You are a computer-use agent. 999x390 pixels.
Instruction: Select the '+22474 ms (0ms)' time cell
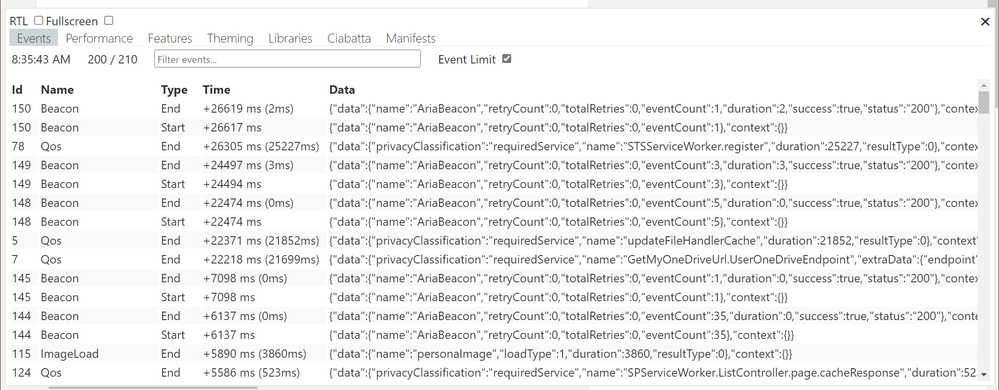248,203
